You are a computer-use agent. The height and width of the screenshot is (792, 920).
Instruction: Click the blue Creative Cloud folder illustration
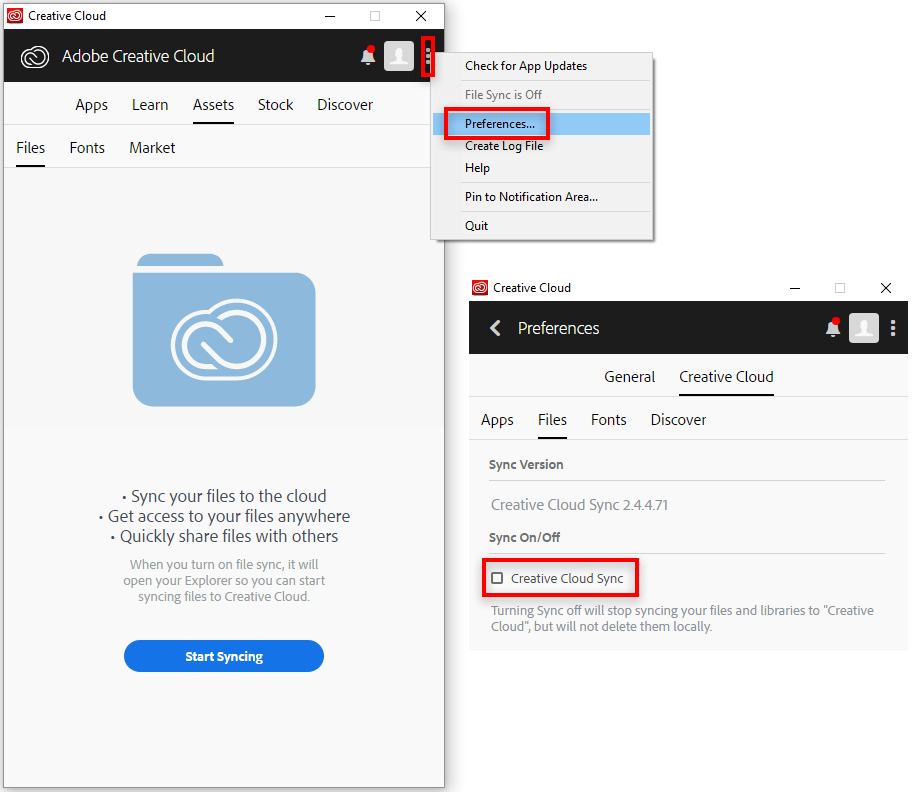[224, 330]
